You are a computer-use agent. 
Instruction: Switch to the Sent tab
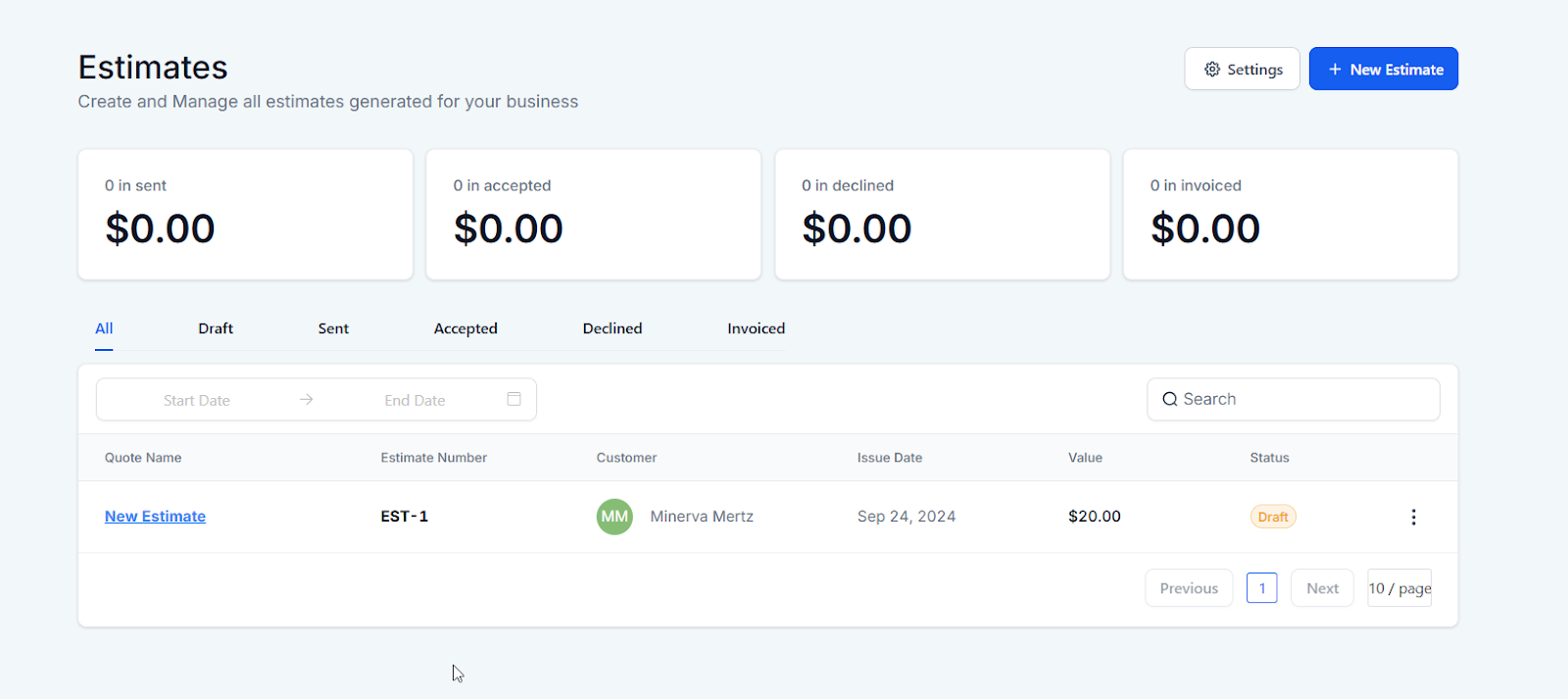coord(333,328)
